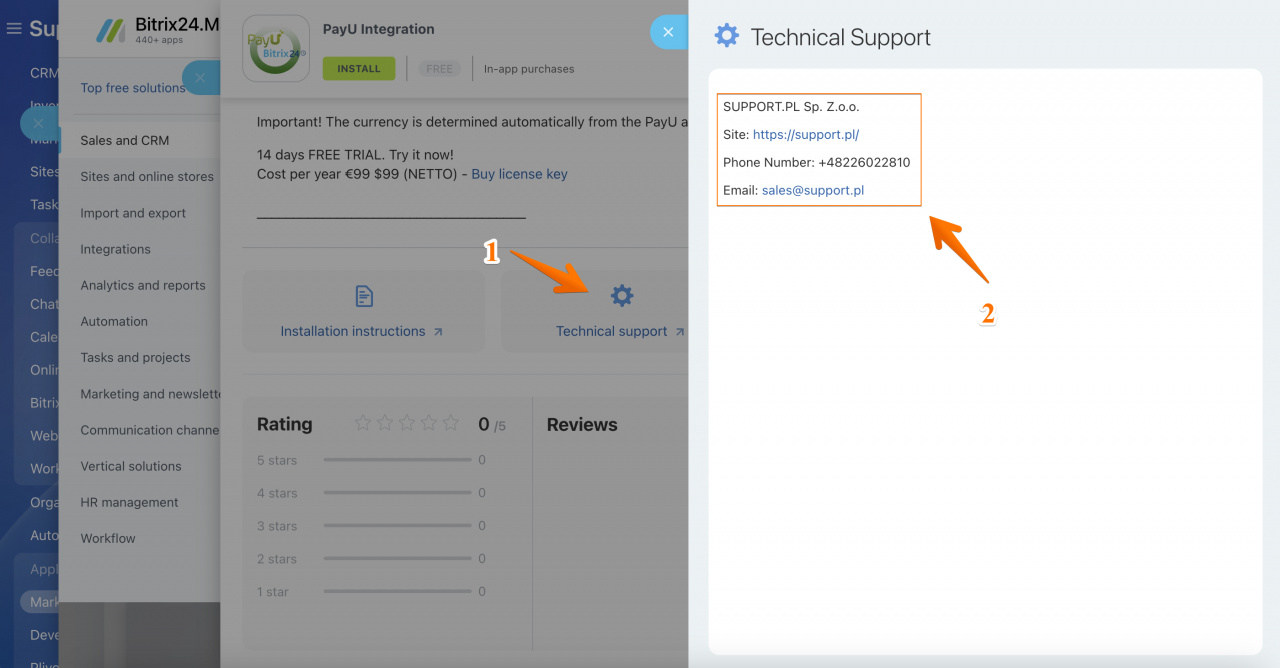The width and height of the screenshot is (1280, 668).
Task: Click the 2 stars rating bar
Action: 398,559
